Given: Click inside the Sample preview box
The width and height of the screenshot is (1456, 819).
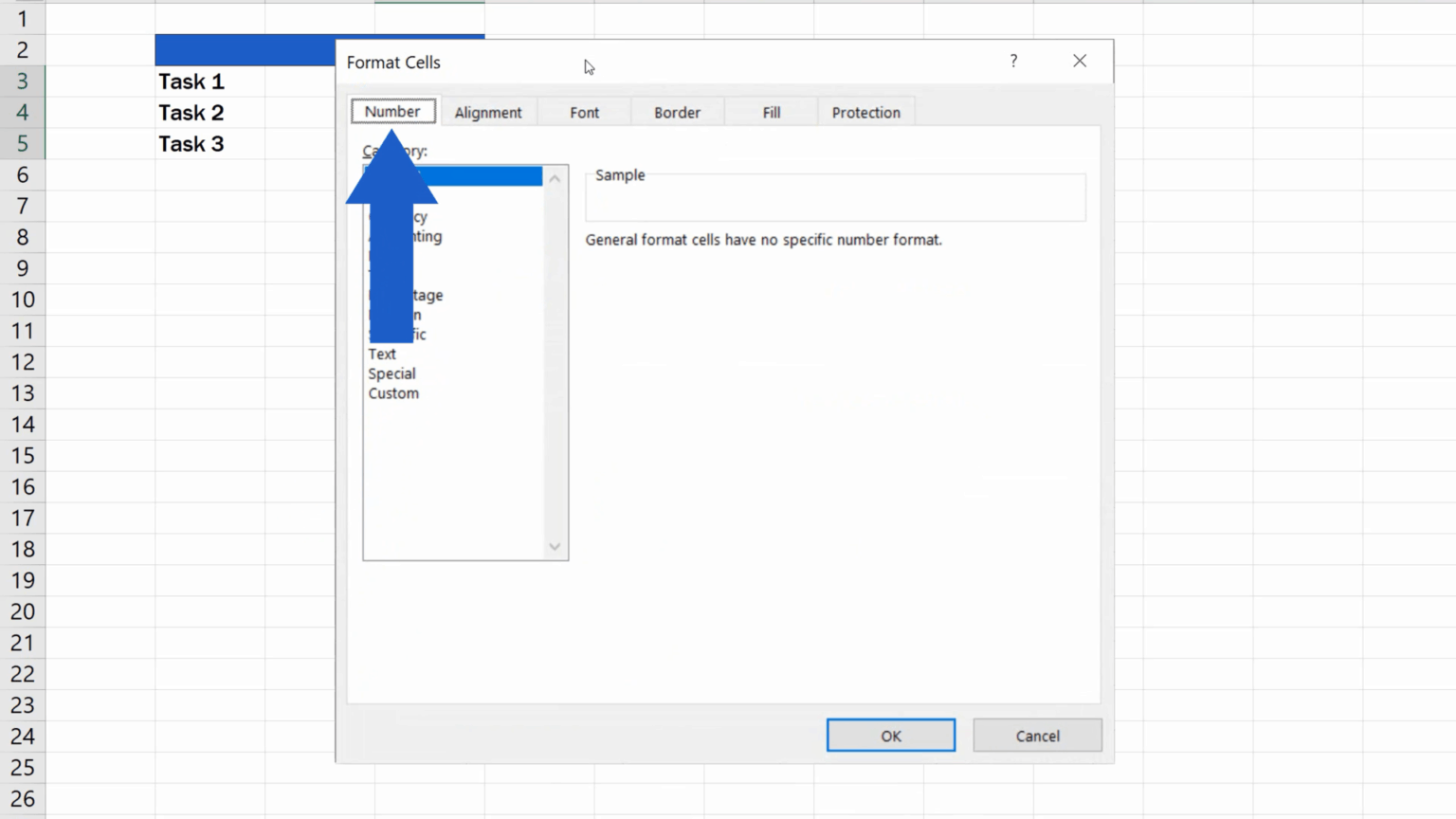Looking at the screenshot, I should [834, 197].
